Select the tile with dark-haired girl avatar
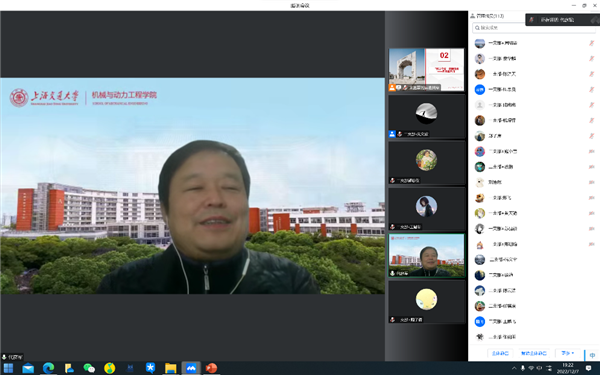 coord(426,209)
